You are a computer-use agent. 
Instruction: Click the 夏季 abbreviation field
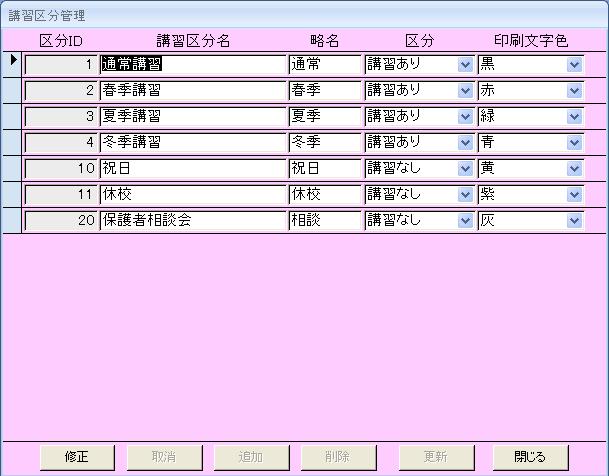tap(325, 116)
